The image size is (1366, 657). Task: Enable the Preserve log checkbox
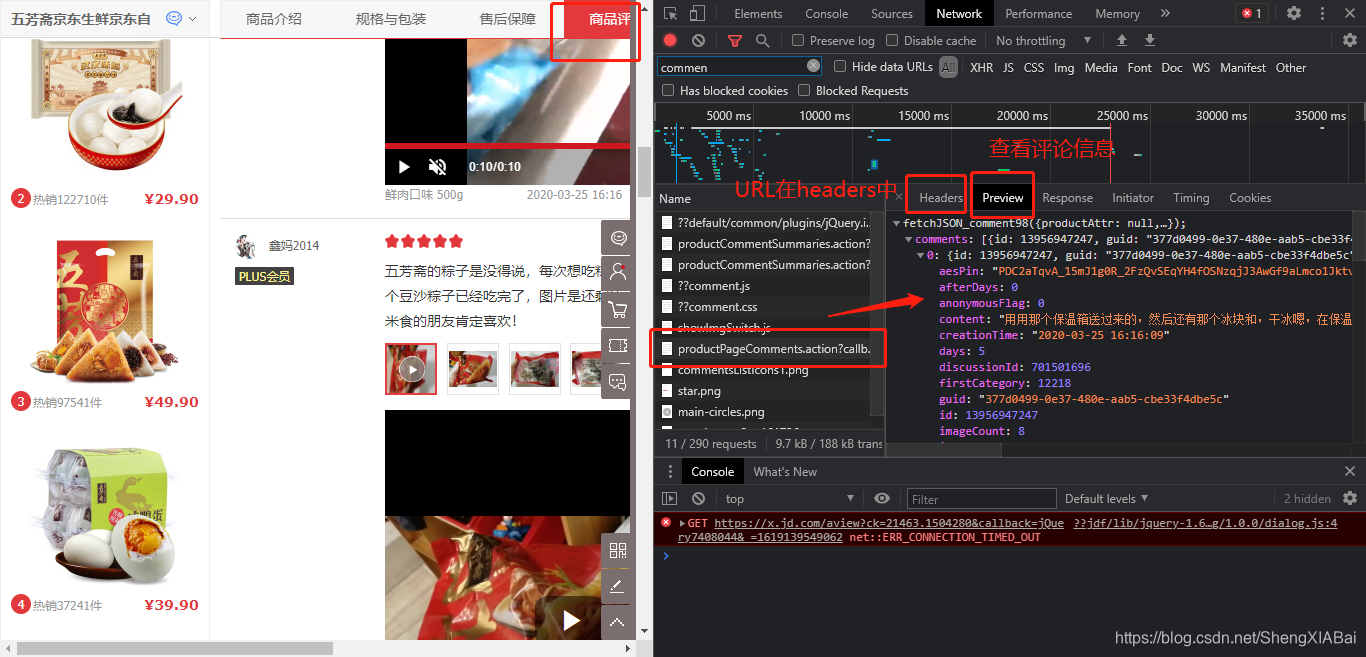pos(798,40)
